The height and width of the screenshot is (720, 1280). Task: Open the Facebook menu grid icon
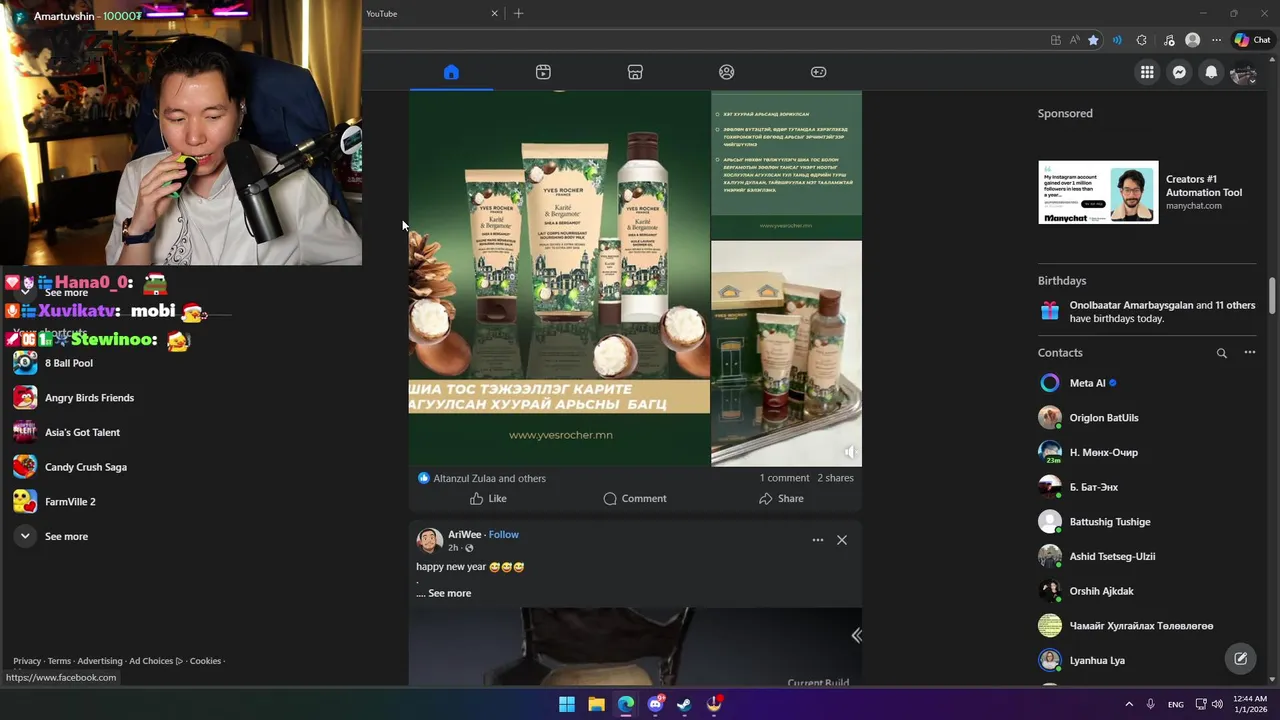coord(1147,72)
